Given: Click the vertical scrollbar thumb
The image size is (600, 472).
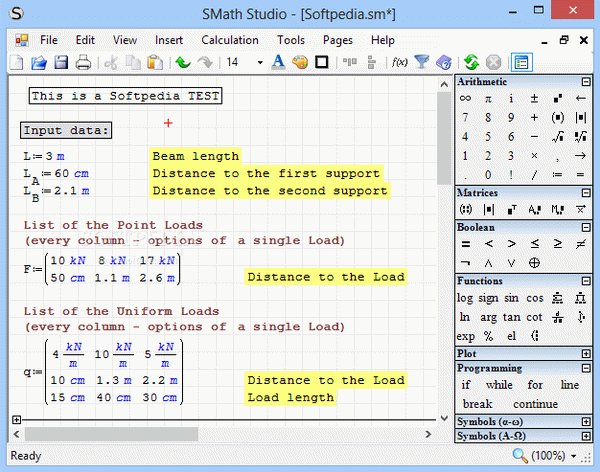Looking at the screenshot, I should [444, 138].
